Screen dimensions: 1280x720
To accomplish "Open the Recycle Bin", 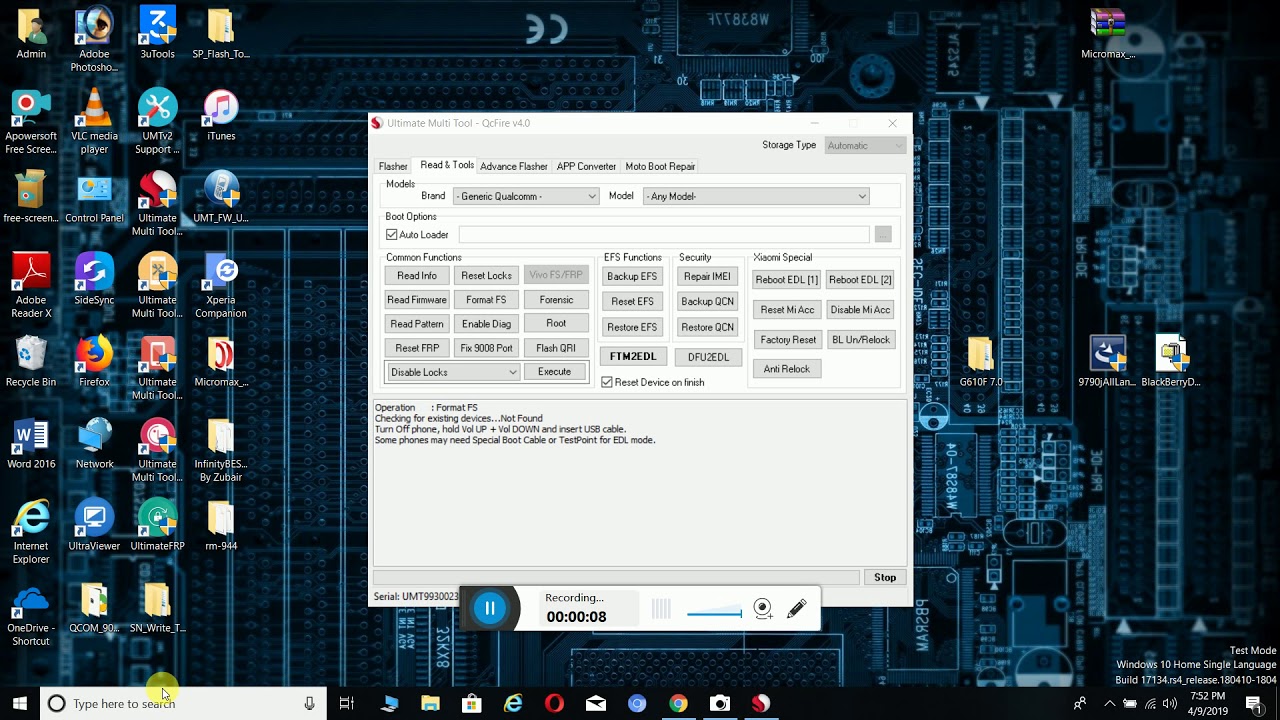I will click(31, 361).
